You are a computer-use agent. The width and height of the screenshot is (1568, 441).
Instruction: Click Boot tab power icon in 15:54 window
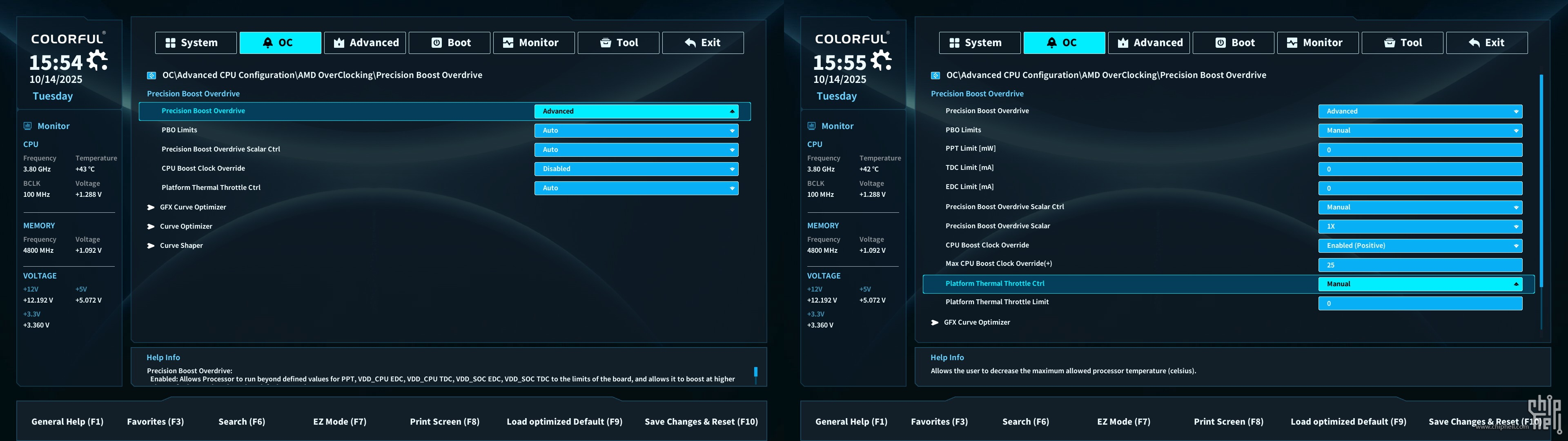pyautogui.click(x=437, y=42)
